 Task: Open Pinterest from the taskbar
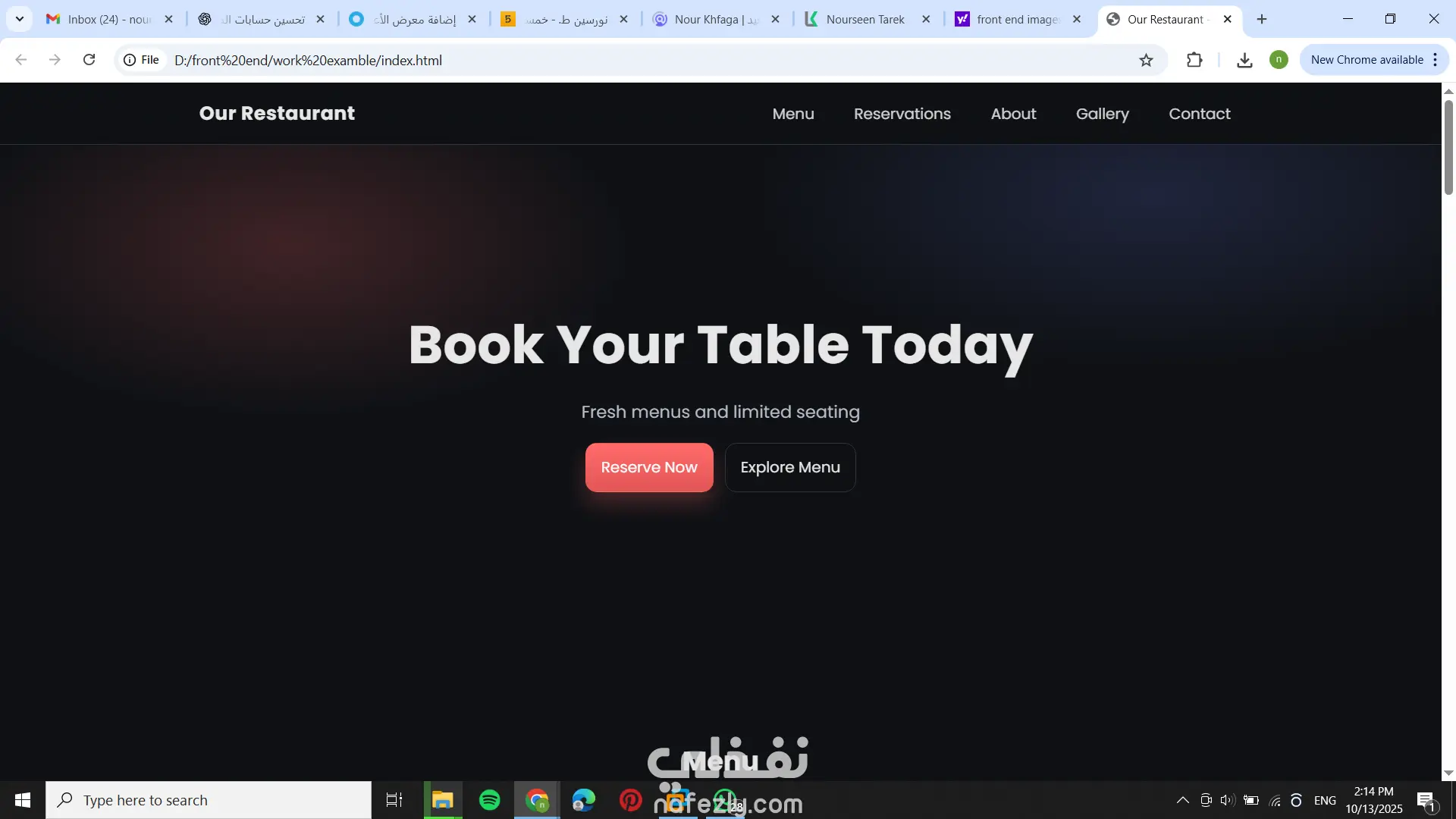pyautogui.click(x=630, y=800)
